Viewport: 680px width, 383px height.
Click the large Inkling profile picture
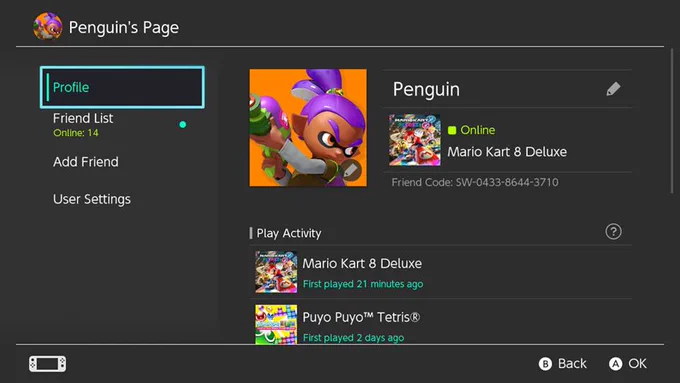point(308,128)
